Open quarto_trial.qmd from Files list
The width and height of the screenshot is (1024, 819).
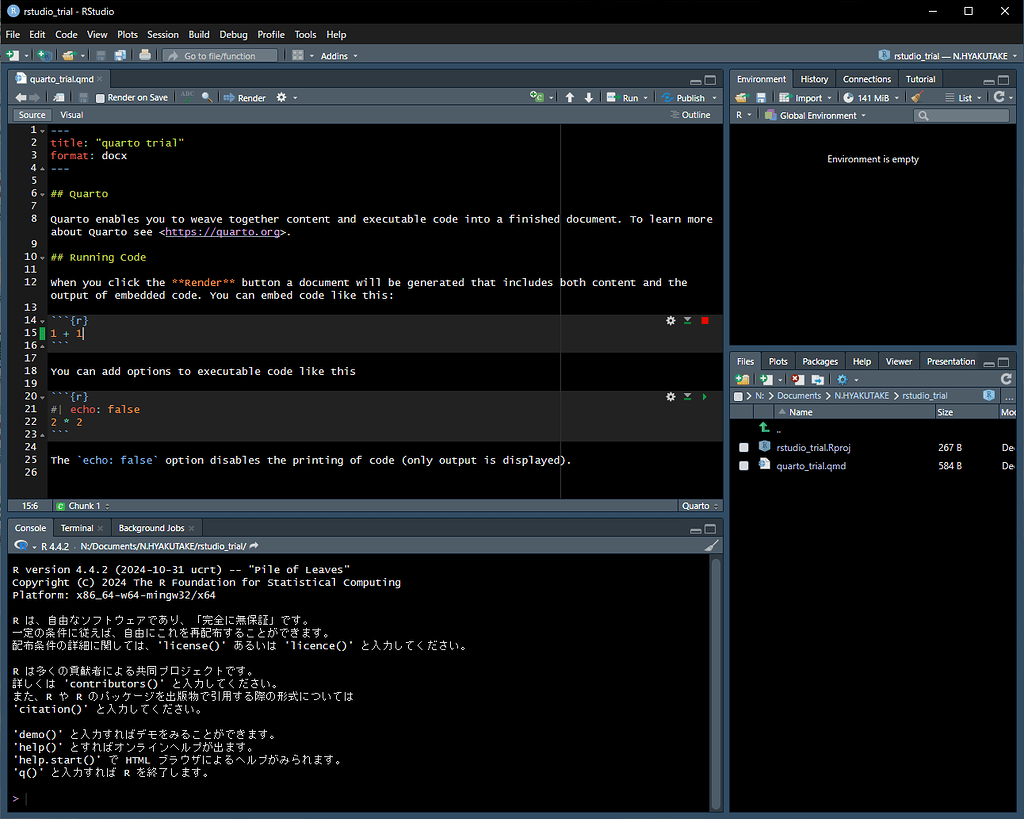[810, 466]
